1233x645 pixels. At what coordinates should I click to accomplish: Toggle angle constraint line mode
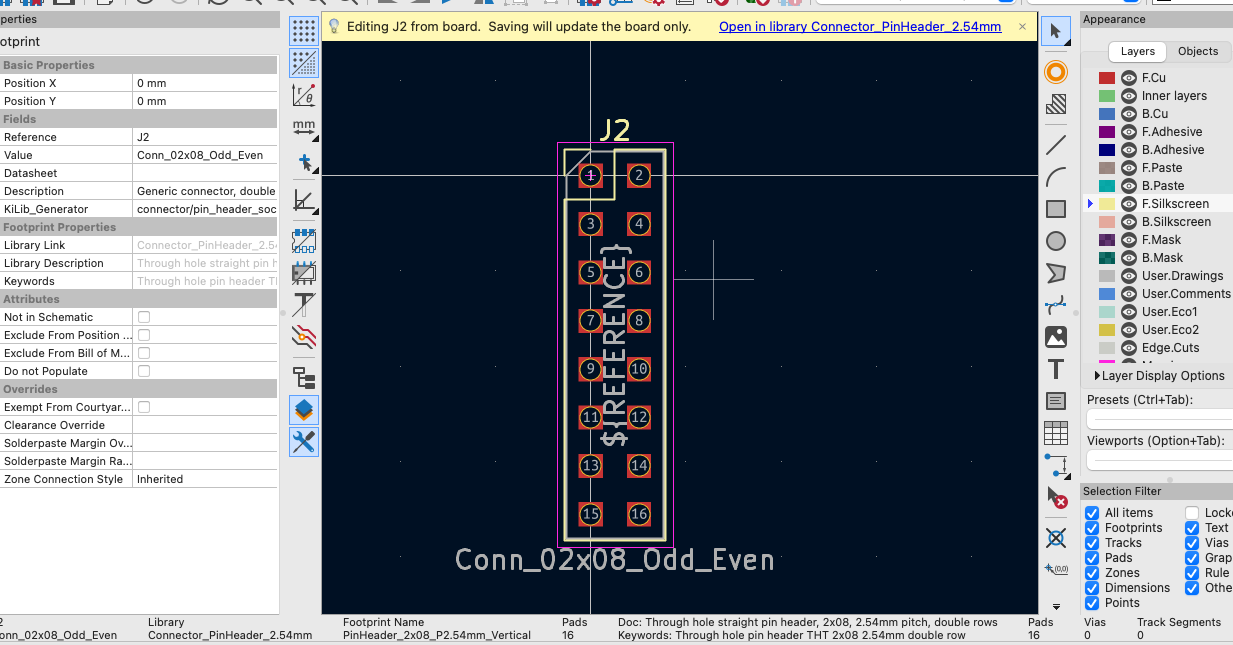coord(304,201)
